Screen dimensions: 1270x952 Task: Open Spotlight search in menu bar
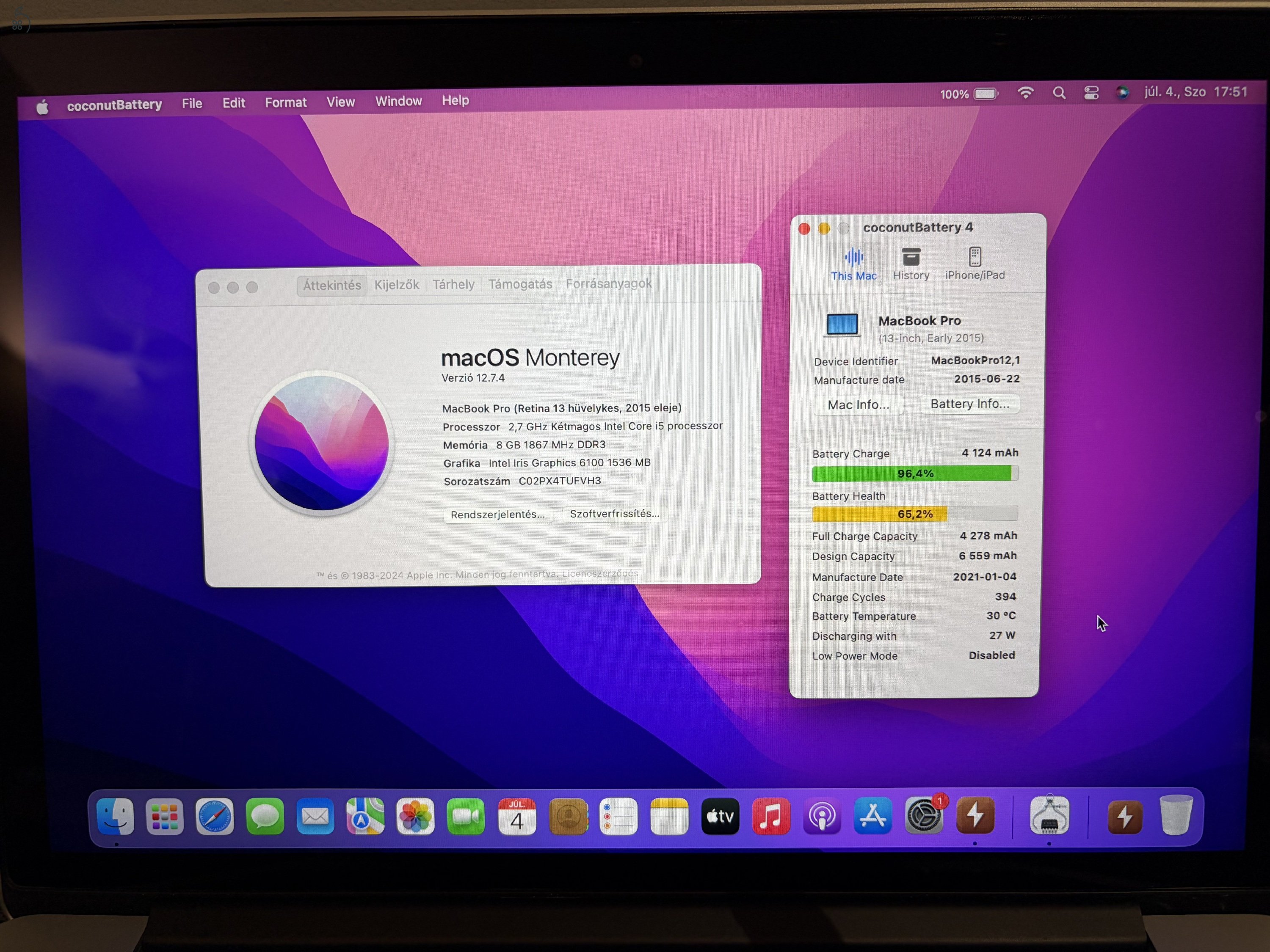point(1059,93)
